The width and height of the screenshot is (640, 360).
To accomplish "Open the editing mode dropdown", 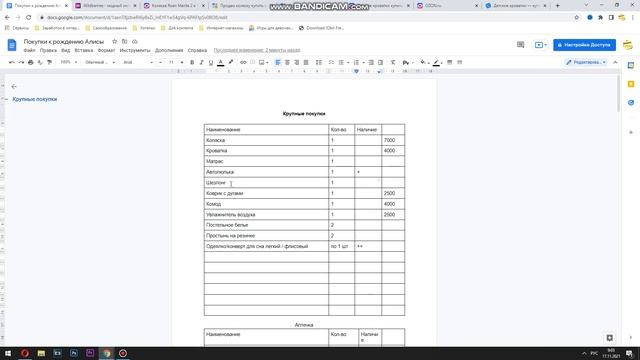I will pyautogui.click(x=586, y=62).
